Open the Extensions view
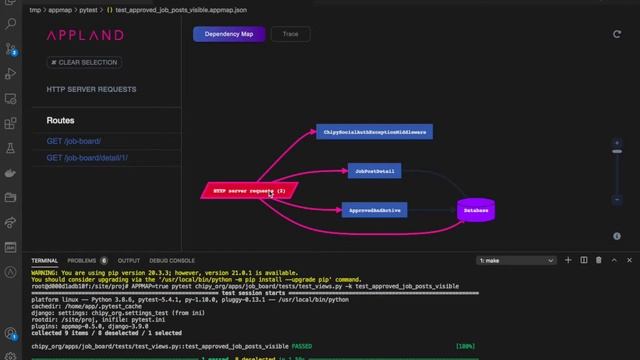This screenshot has height=360, width=640. tap(11, 123)
